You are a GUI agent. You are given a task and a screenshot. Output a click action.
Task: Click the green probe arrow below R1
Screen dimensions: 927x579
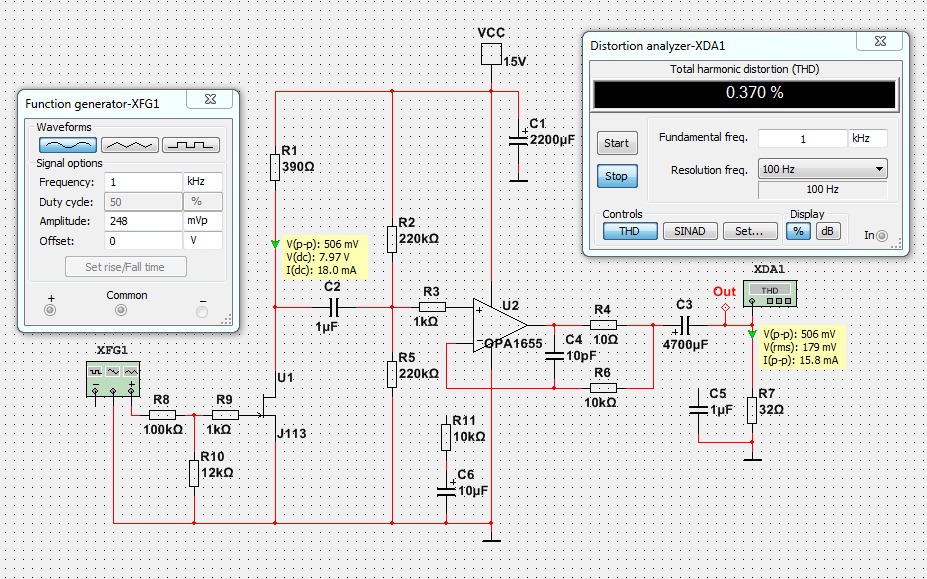(275, 244)
